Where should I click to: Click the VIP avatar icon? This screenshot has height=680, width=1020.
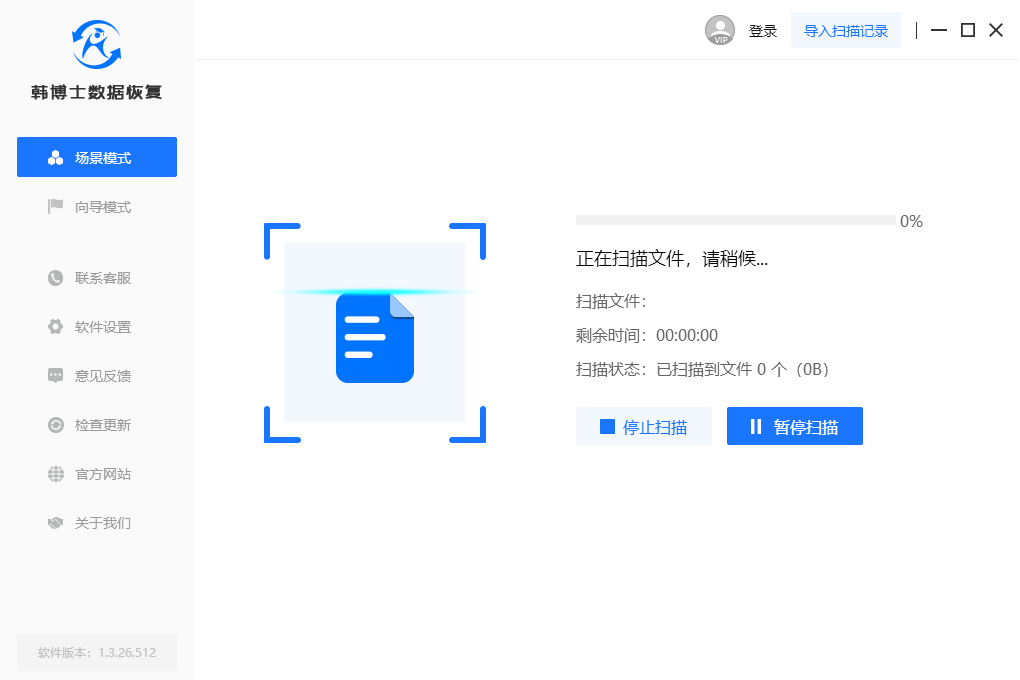719,30
